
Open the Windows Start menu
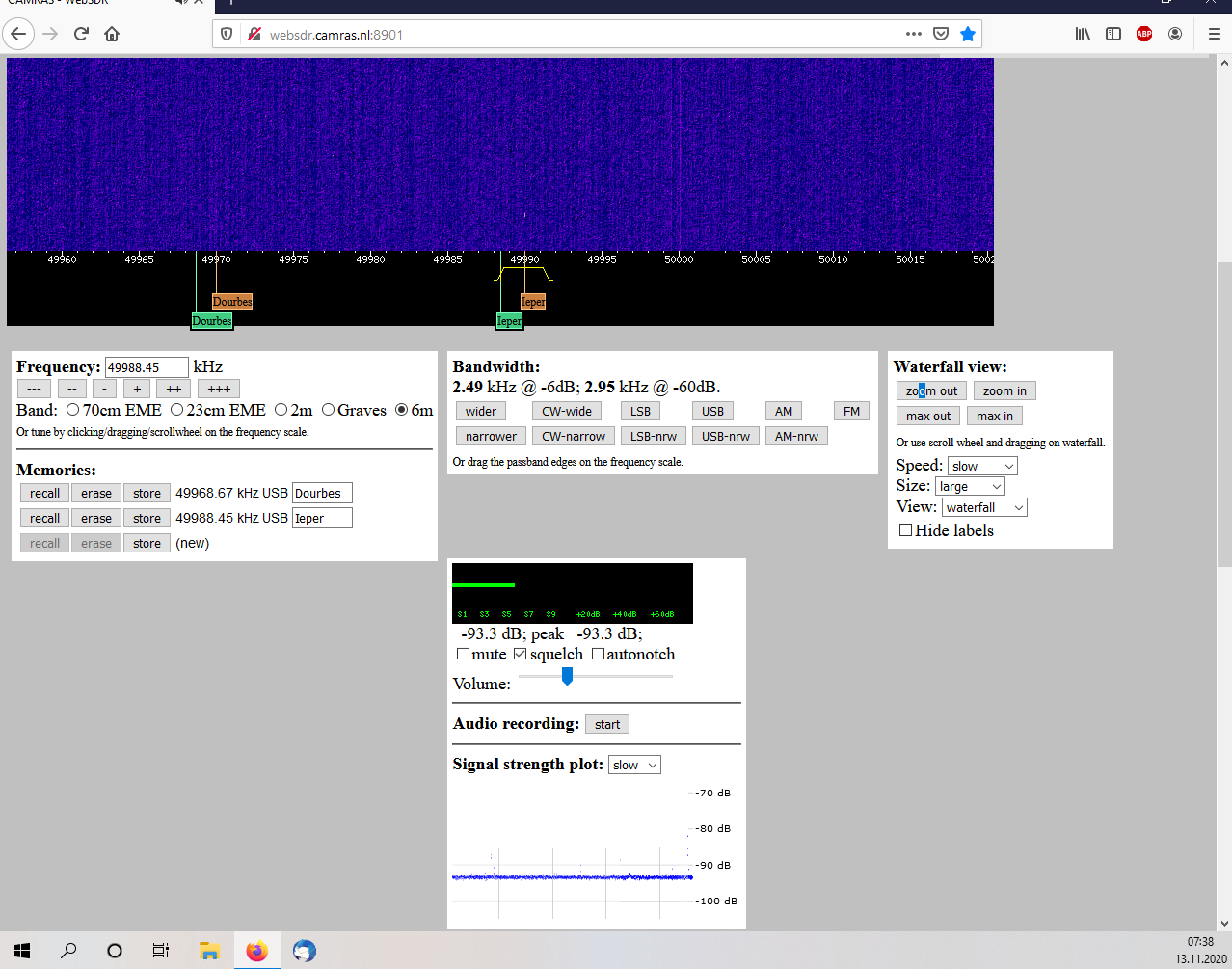coord(22,951)
